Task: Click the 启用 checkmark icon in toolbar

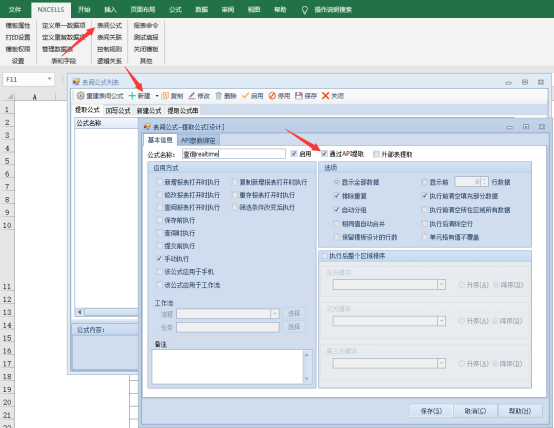Action: [245, 96]
